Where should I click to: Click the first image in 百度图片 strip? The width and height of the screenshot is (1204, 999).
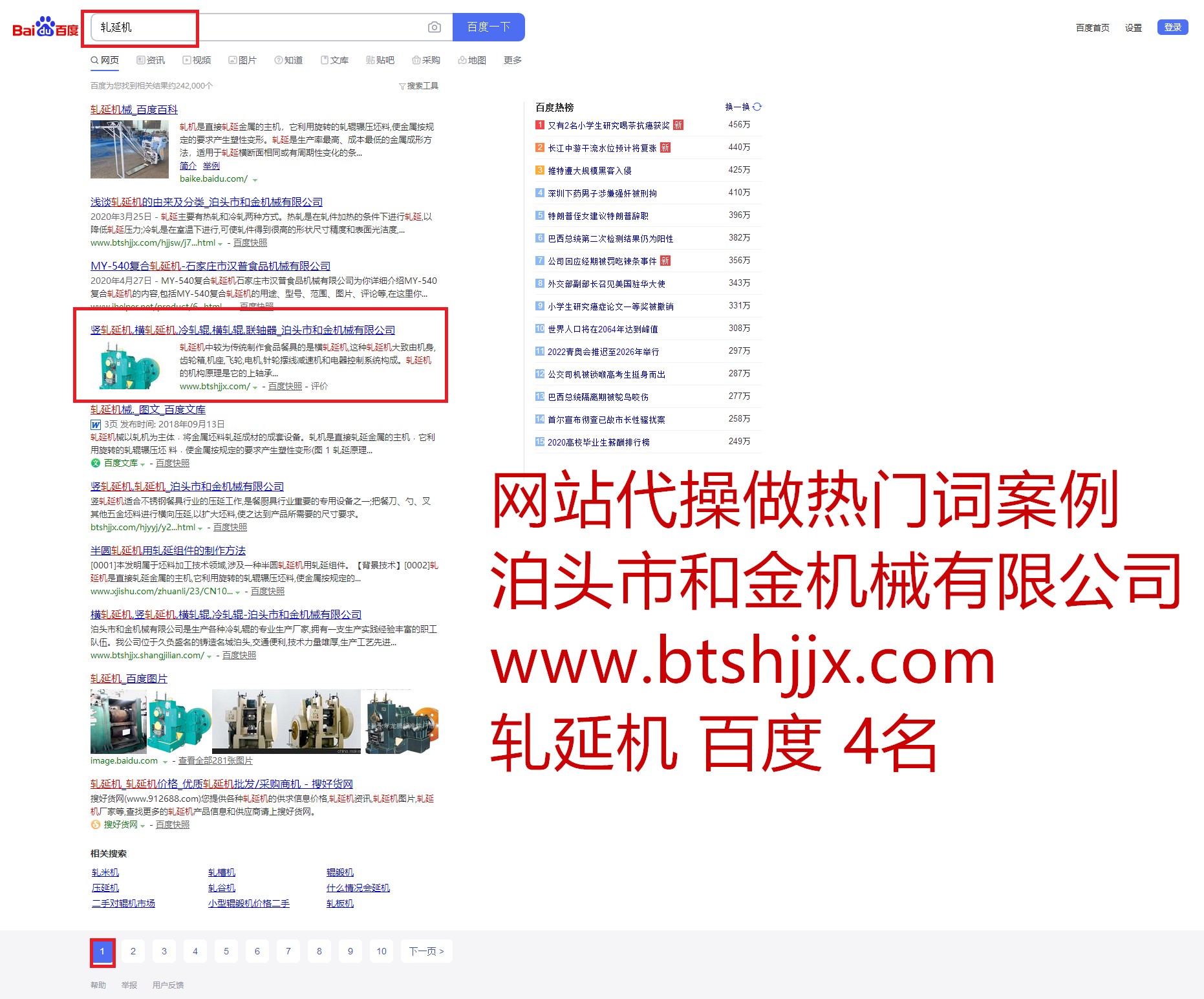coord(118,722)
